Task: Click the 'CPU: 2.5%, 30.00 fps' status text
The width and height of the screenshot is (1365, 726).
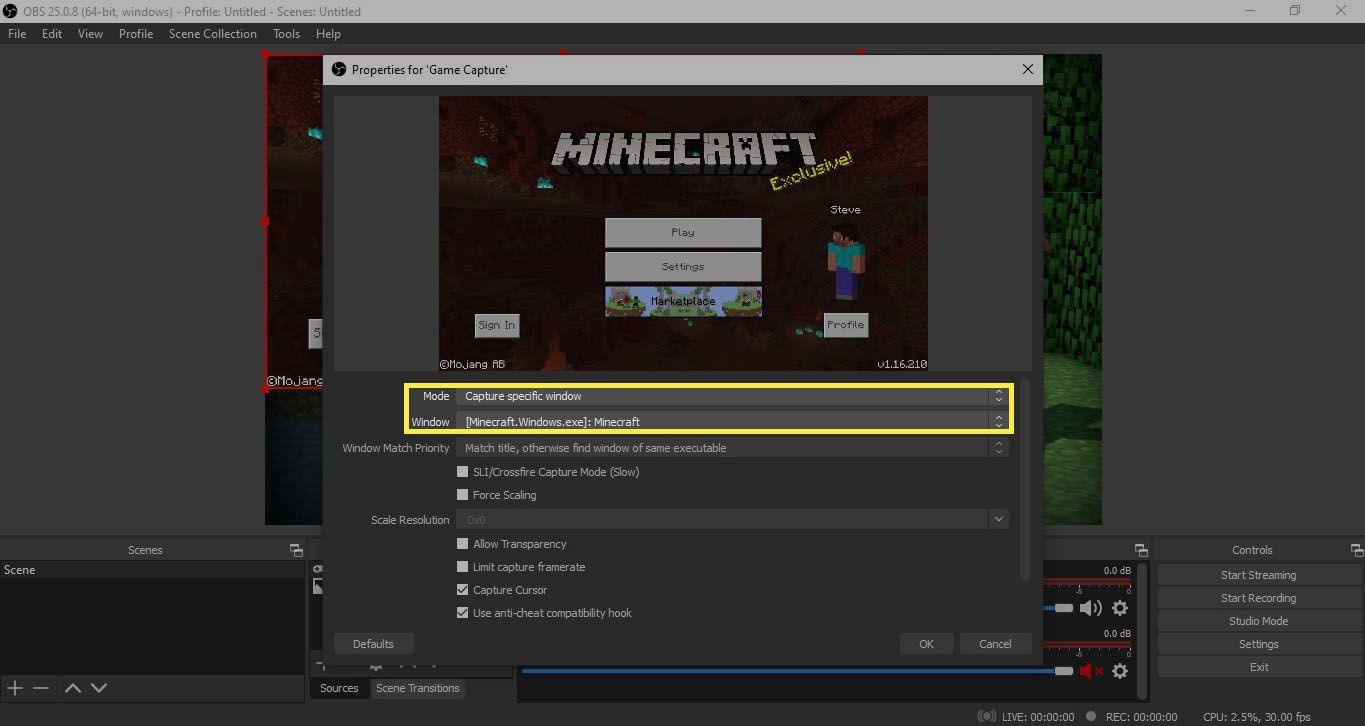Action: (x=1257, y=717)
